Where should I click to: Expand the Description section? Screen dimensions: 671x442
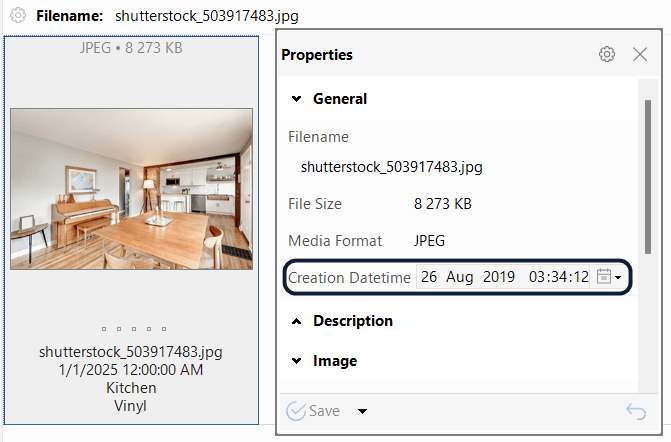(x=296, y=321)
